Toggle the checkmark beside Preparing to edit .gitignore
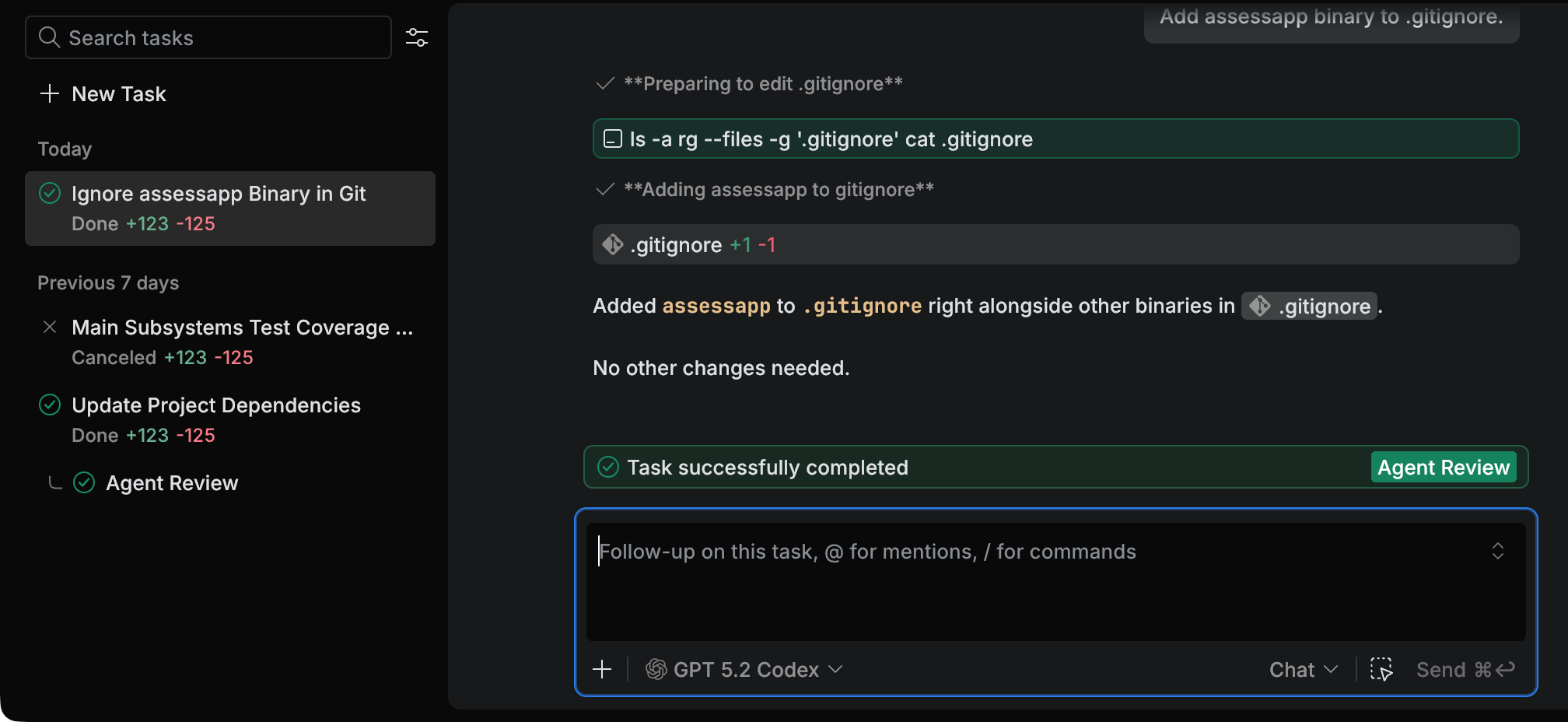Screen dimensions: 1568x722 click(x=605, y=83)
